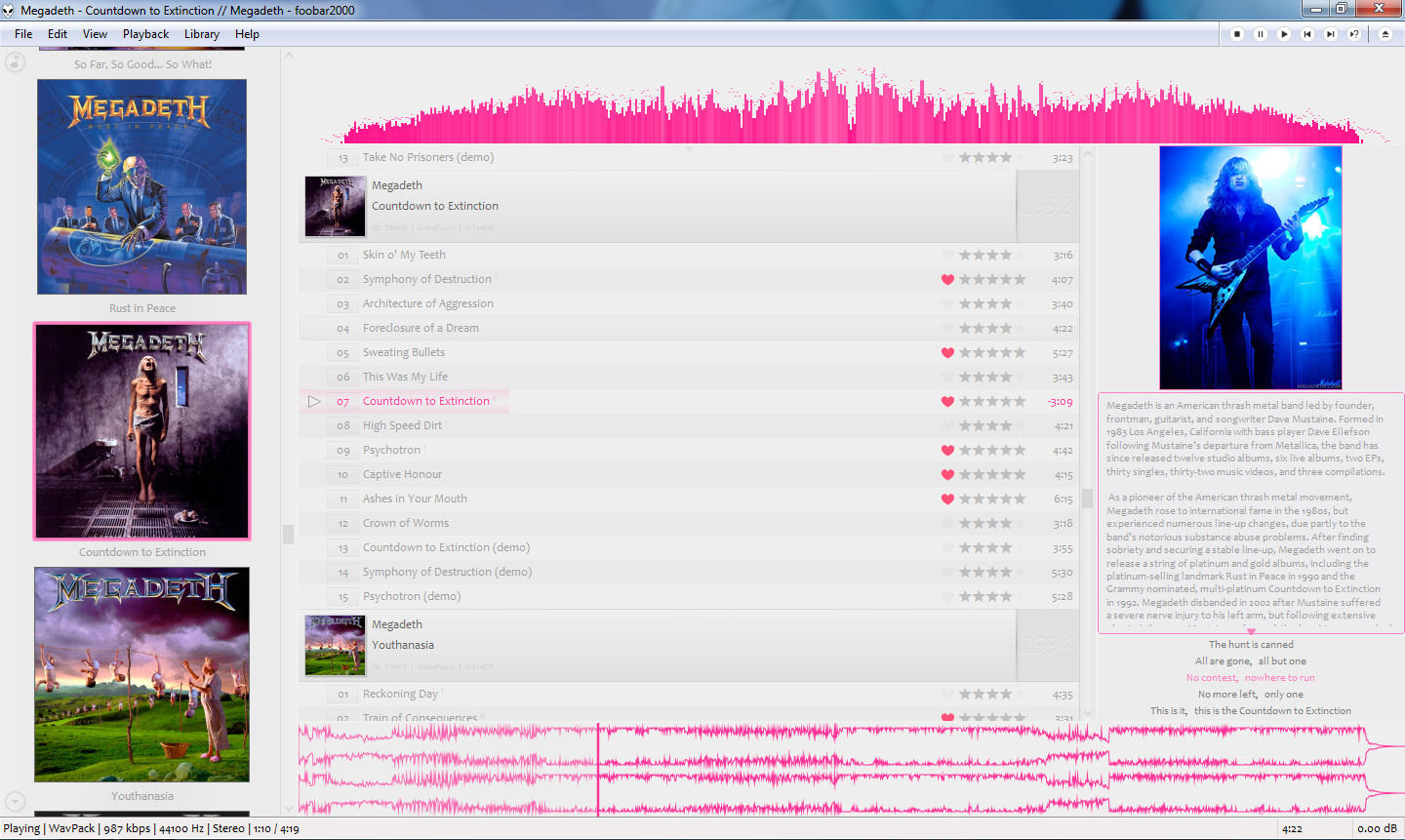Open the File menu
This screenshot has width=1405, height=840.
tap(23, 34)
